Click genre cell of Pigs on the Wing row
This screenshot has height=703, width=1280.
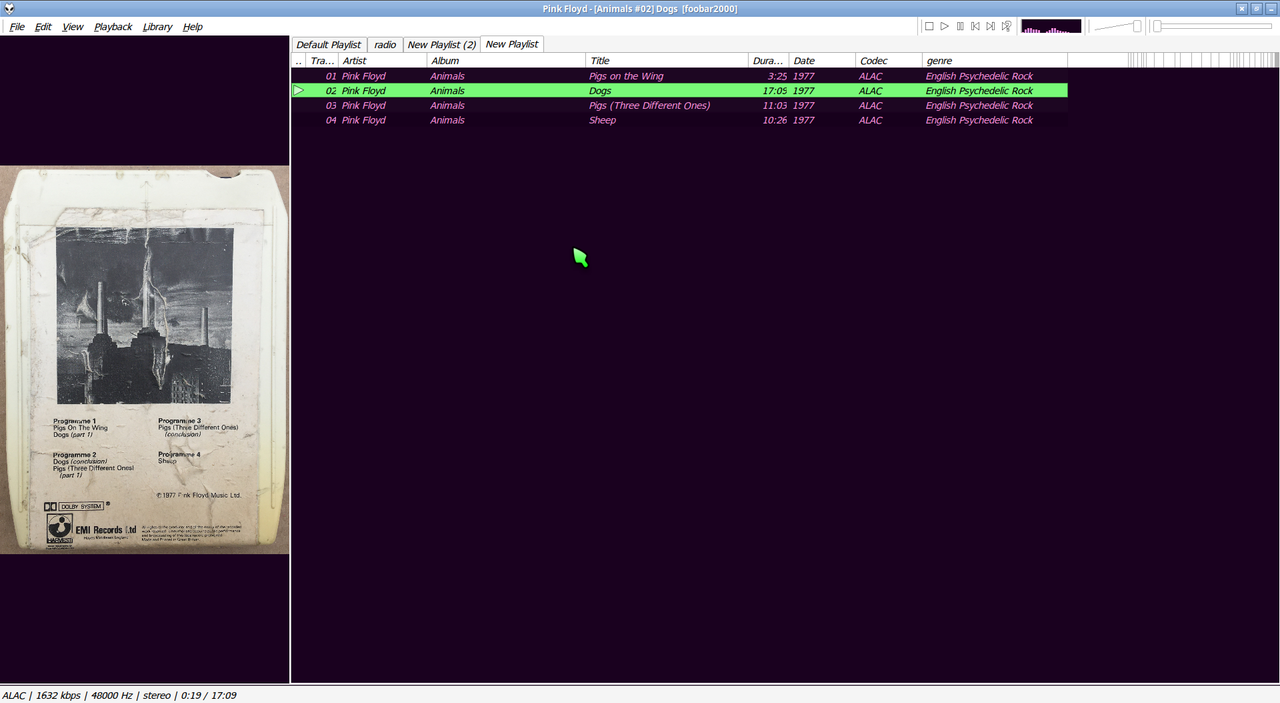click(x=979, y=76)
